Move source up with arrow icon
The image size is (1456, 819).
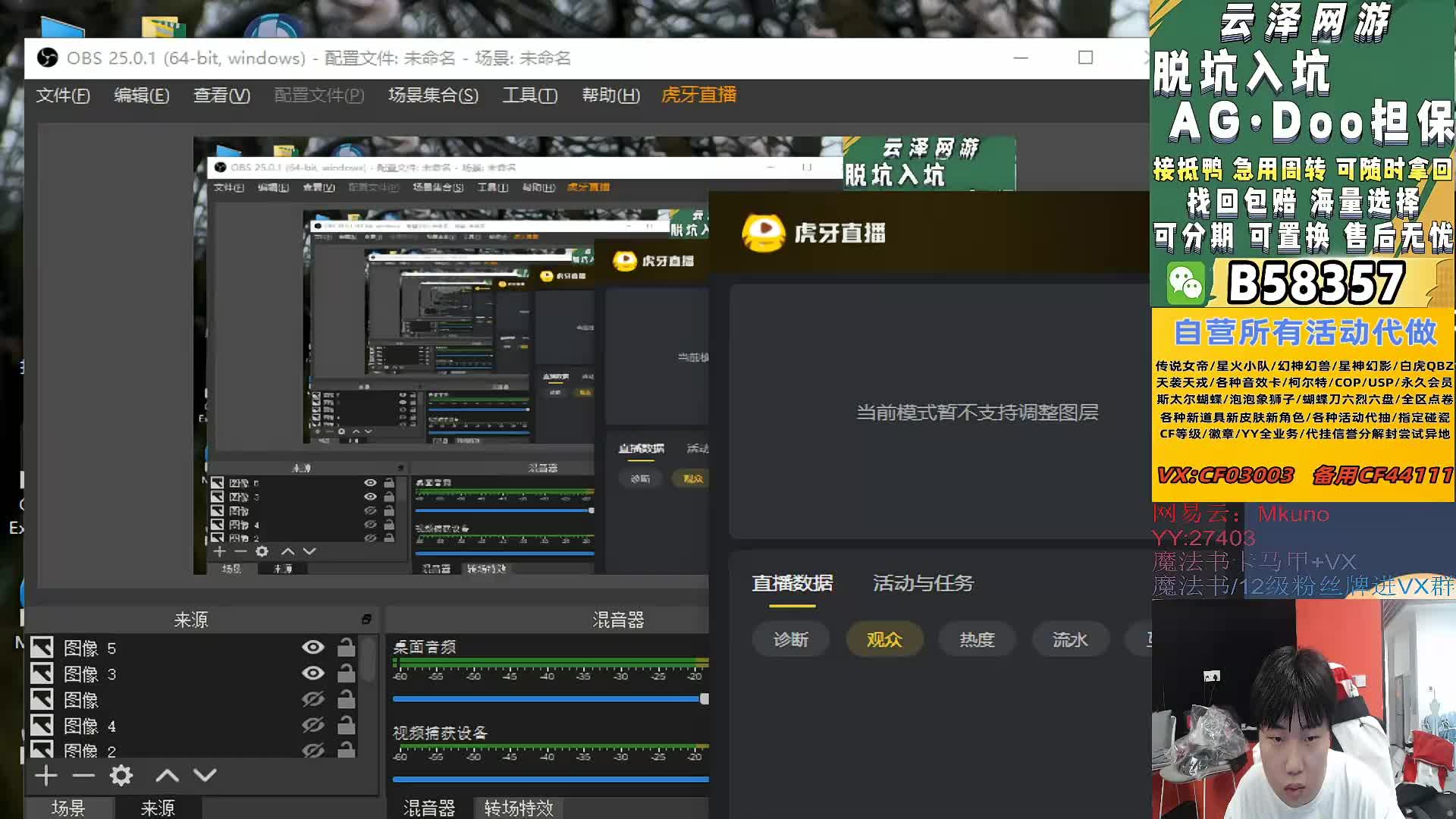(167, 776)
